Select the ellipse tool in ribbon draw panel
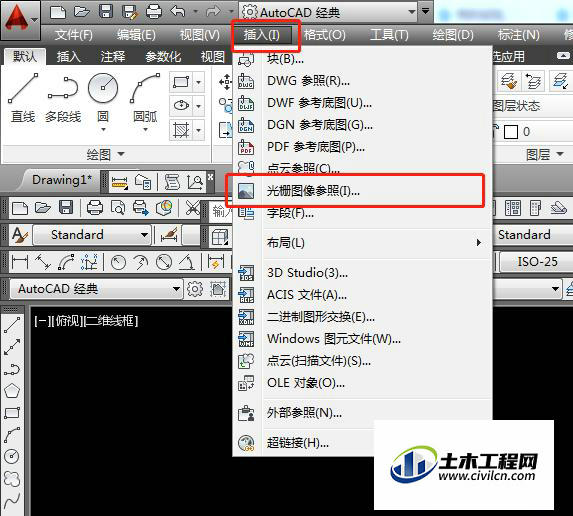The image size is (573, 516). click(x=181, y=106)
